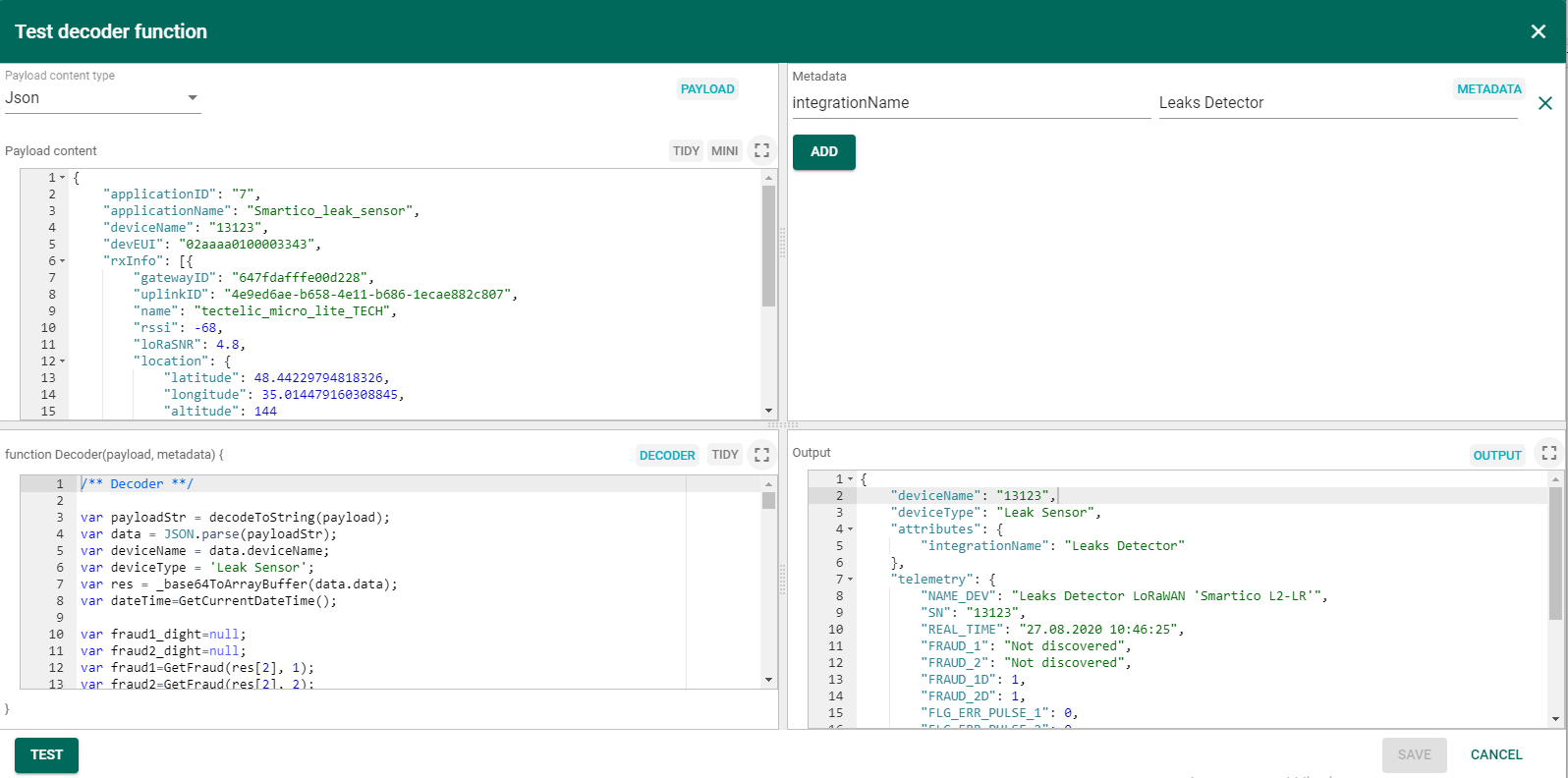1568x778 pixels.
Task: Expand output panel to fullscreen
Action: 1549,453
